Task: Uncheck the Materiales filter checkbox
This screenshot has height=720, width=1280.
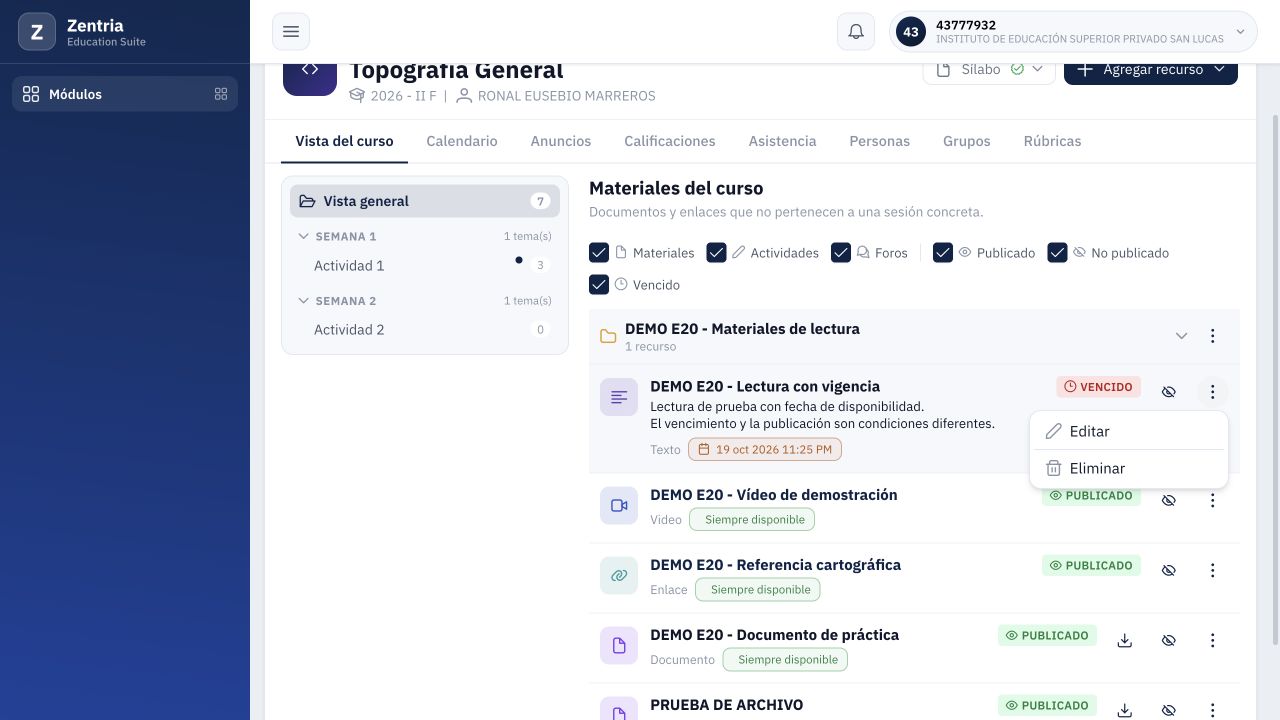Action: pyautogui.click(x=599, y=253)
